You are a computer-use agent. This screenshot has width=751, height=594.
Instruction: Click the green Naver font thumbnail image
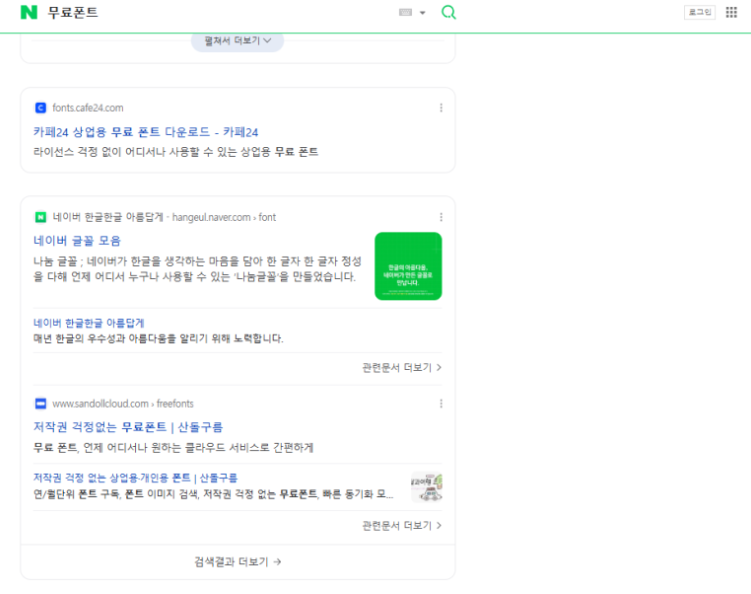pos(408,266)
